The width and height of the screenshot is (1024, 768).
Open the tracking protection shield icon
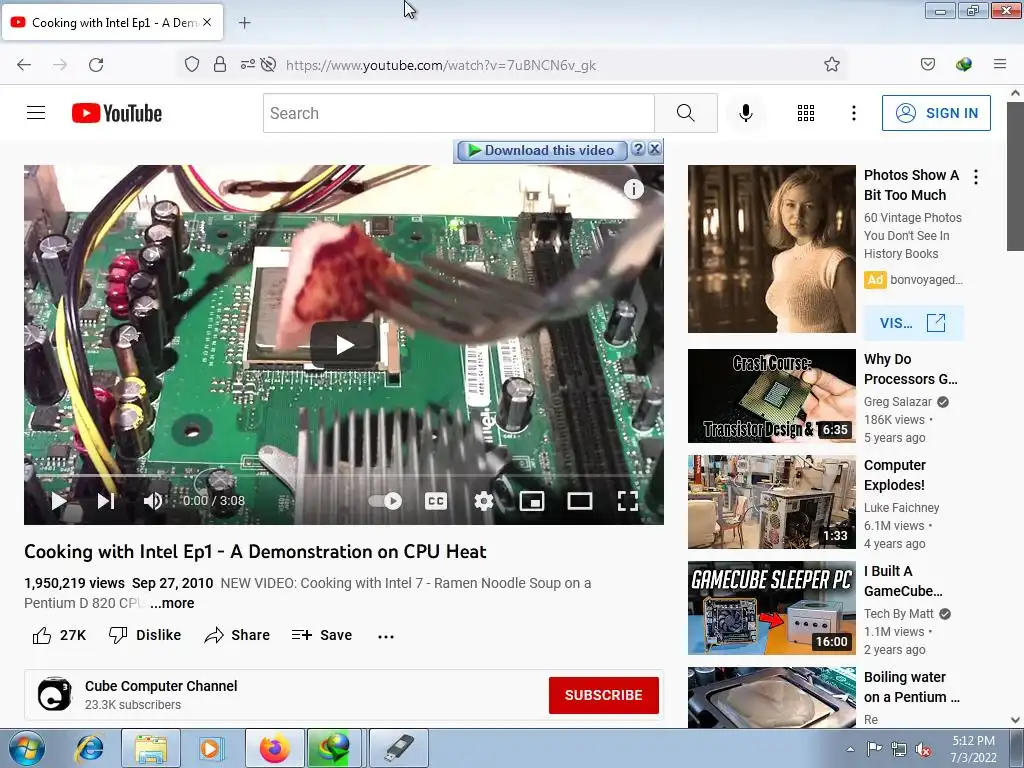click(191, 65)
